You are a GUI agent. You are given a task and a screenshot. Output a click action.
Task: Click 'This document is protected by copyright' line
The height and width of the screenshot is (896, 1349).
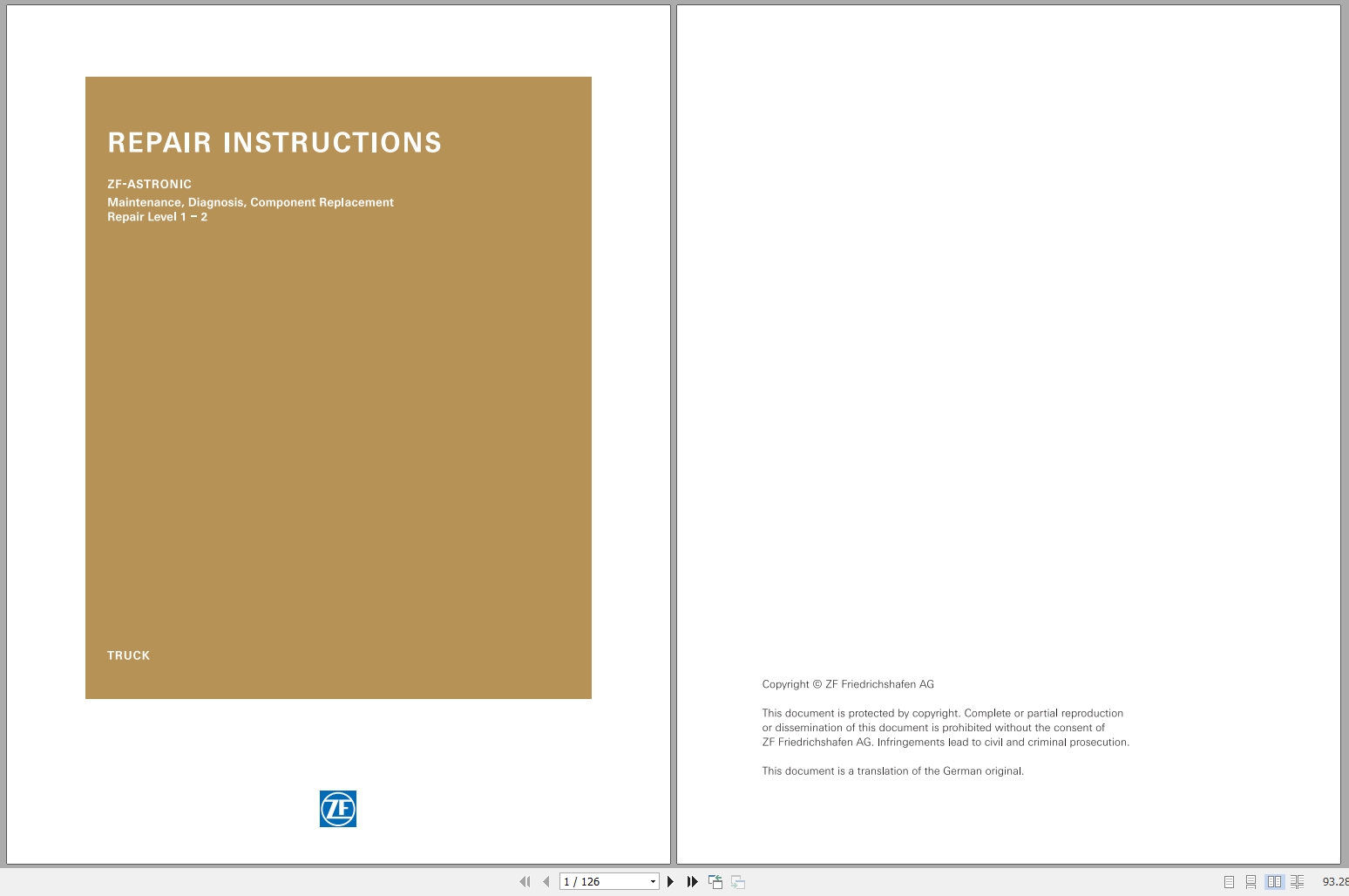click(943, 713)
